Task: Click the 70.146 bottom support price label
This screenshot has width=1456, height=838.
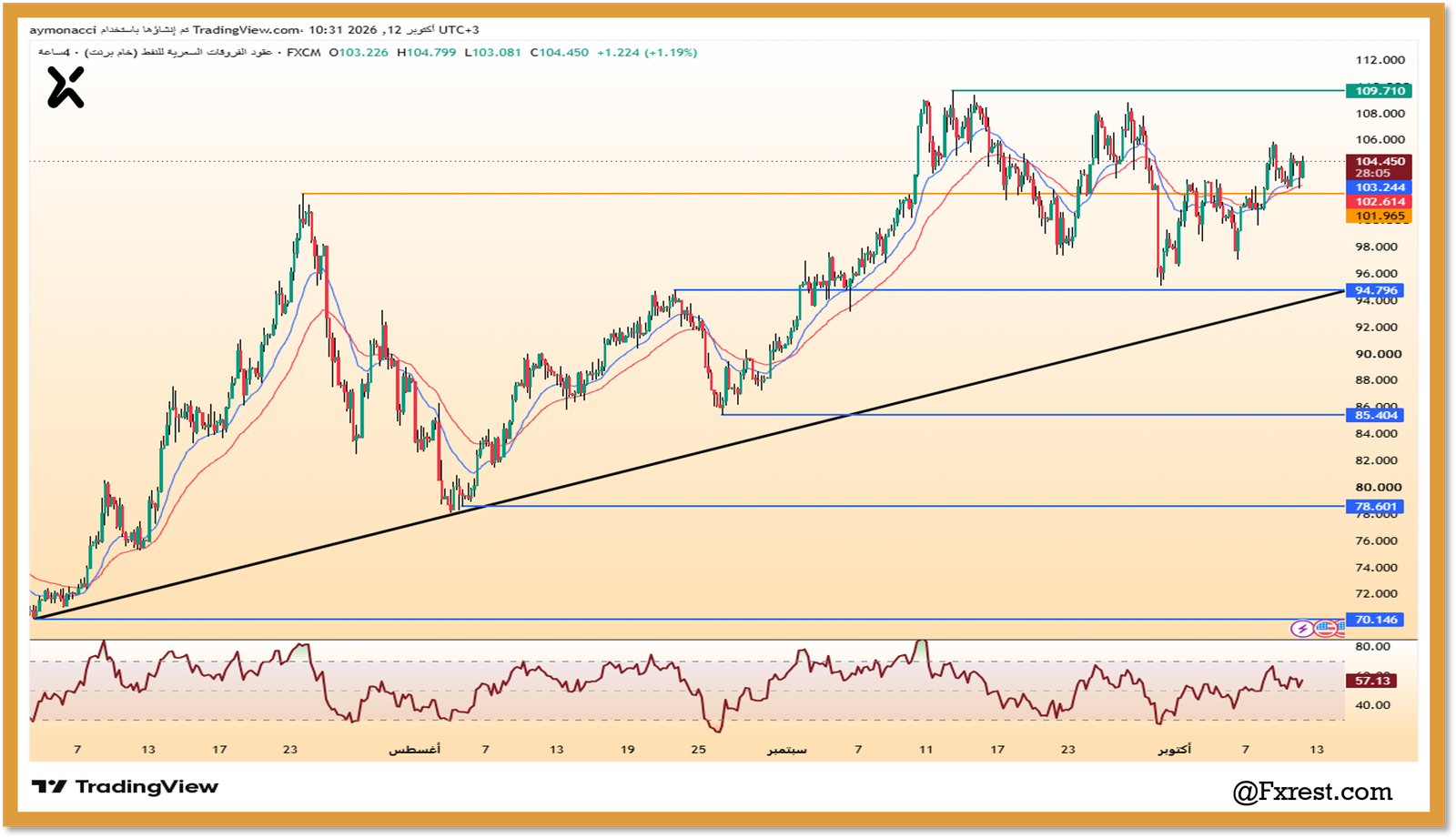Action: tap(1375, 620)
